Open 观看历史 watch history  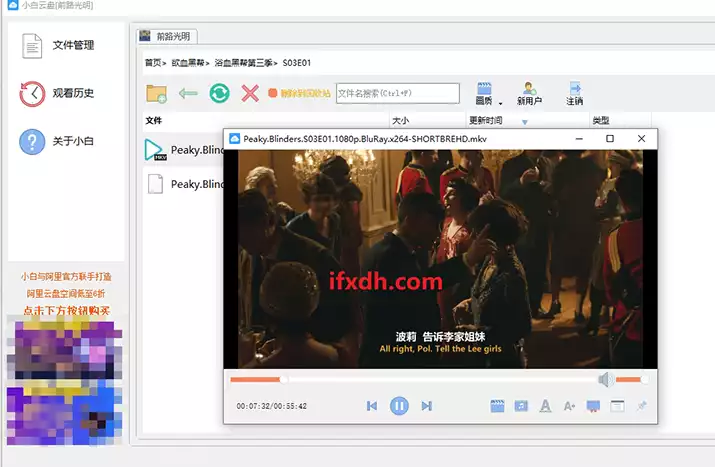57,93
